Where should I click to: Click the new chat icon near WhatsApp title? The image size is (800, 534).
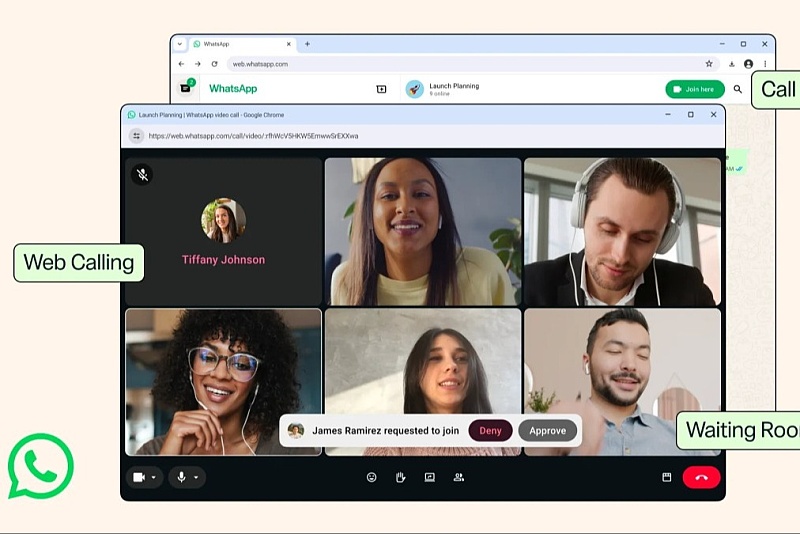381,89
